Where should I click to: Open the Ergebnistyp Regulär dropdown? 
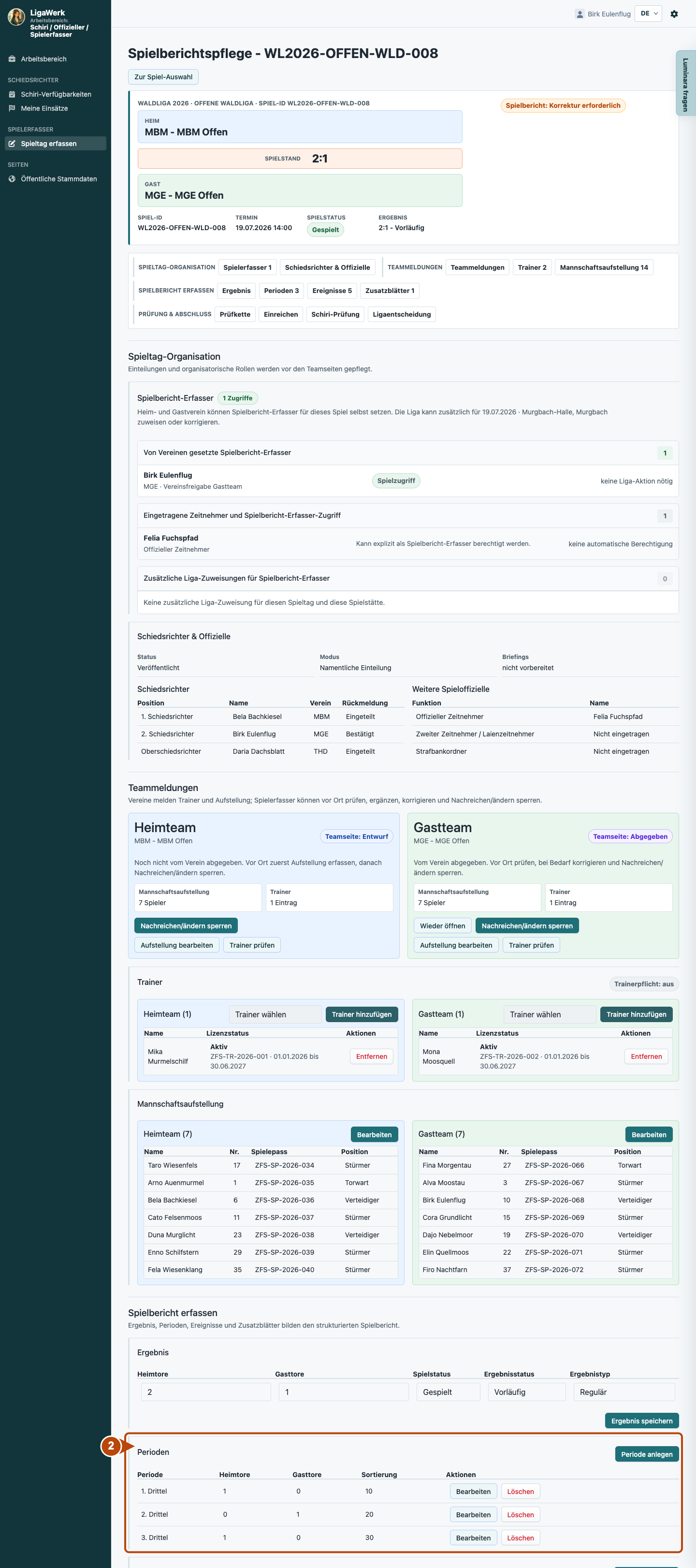pos(623,1392)
